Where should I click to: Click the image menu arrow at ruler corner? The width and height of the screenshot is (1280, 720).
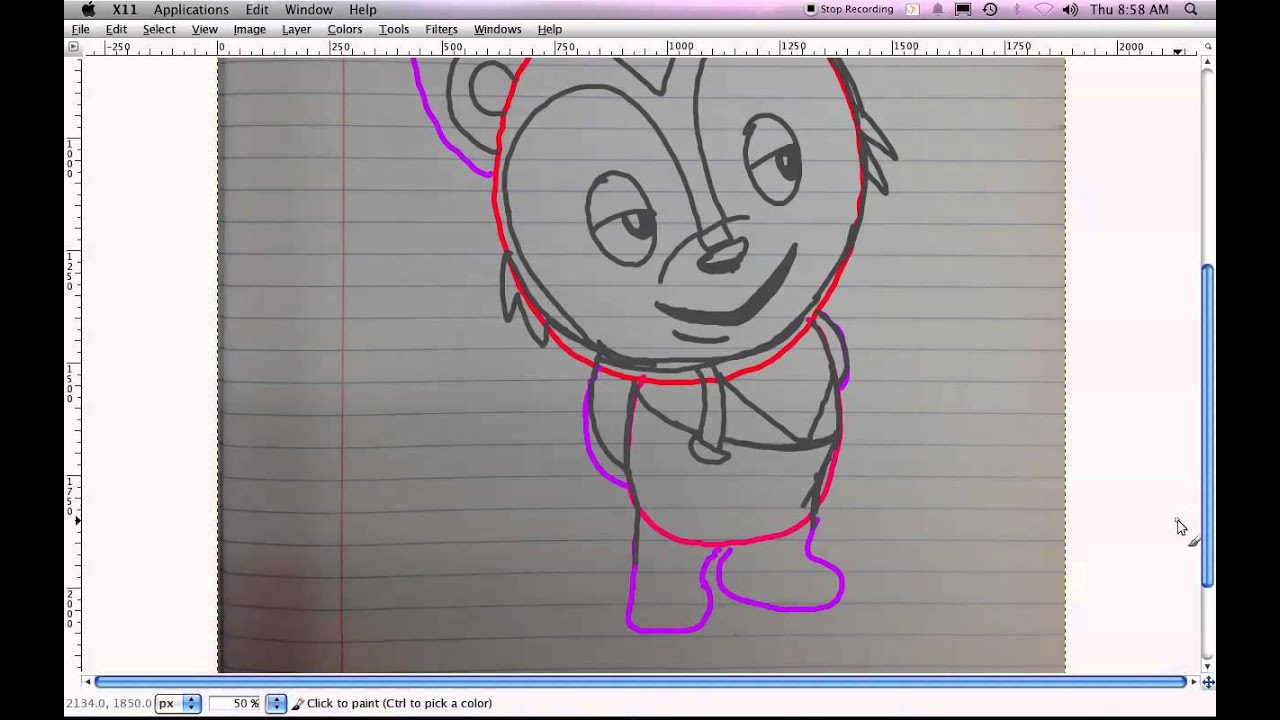coord(73,47)
